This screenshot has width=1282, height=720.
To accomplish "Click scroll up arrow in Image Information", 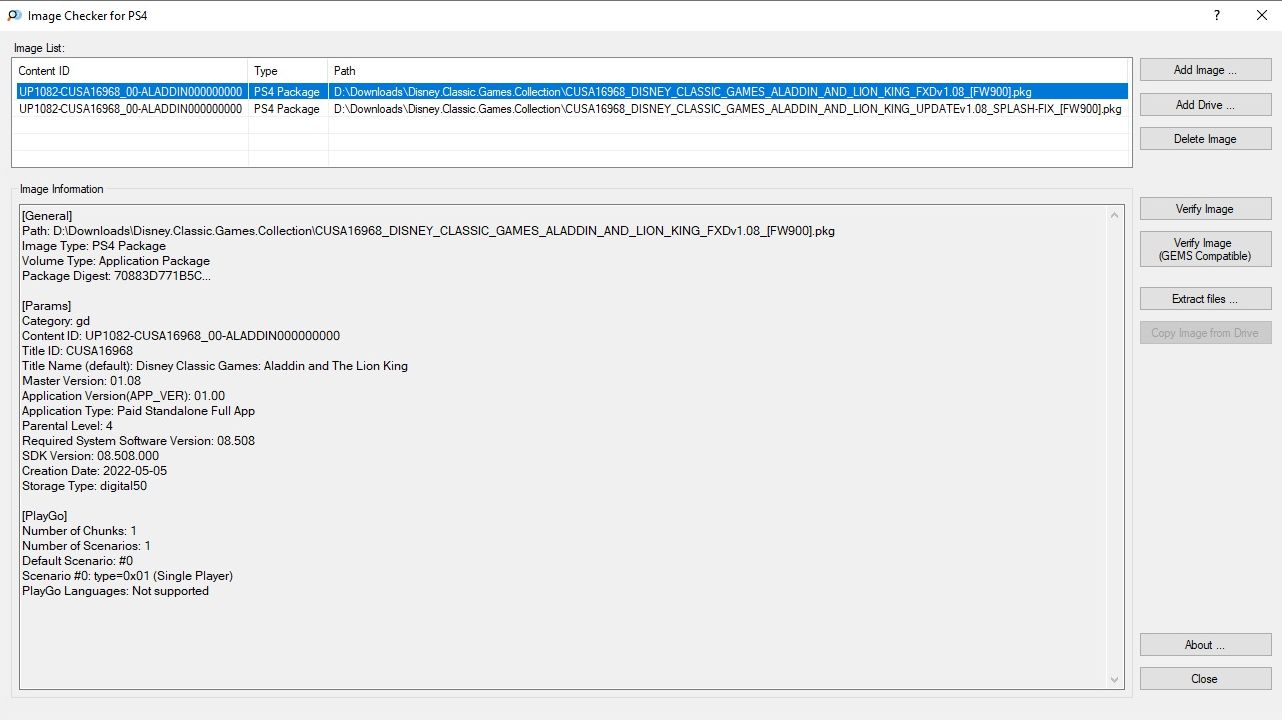I will click(x=1115, y=214).
